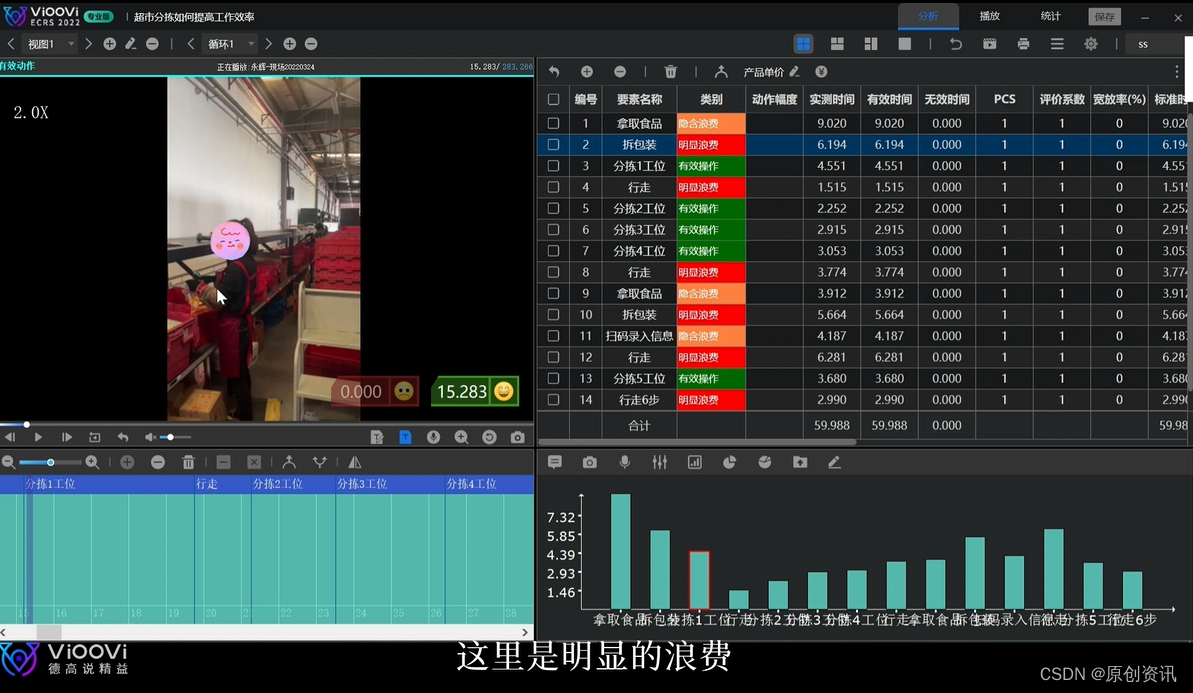Toggle the select-all checkbox in table header

[554, 100]
